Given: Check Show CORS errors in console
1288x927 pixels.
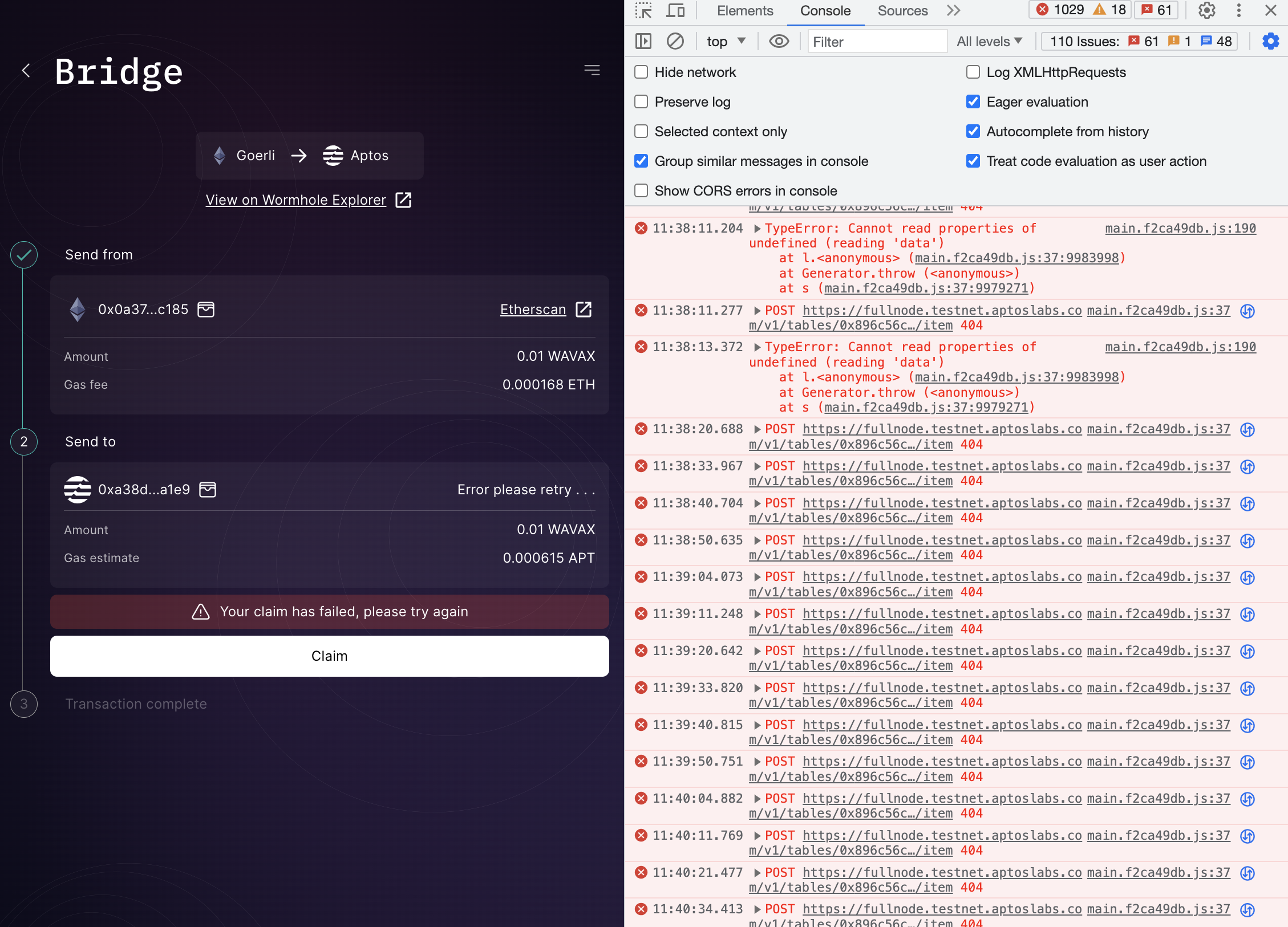Looking at the screenshot, I should pyautogui.click(x=640, y=190).
